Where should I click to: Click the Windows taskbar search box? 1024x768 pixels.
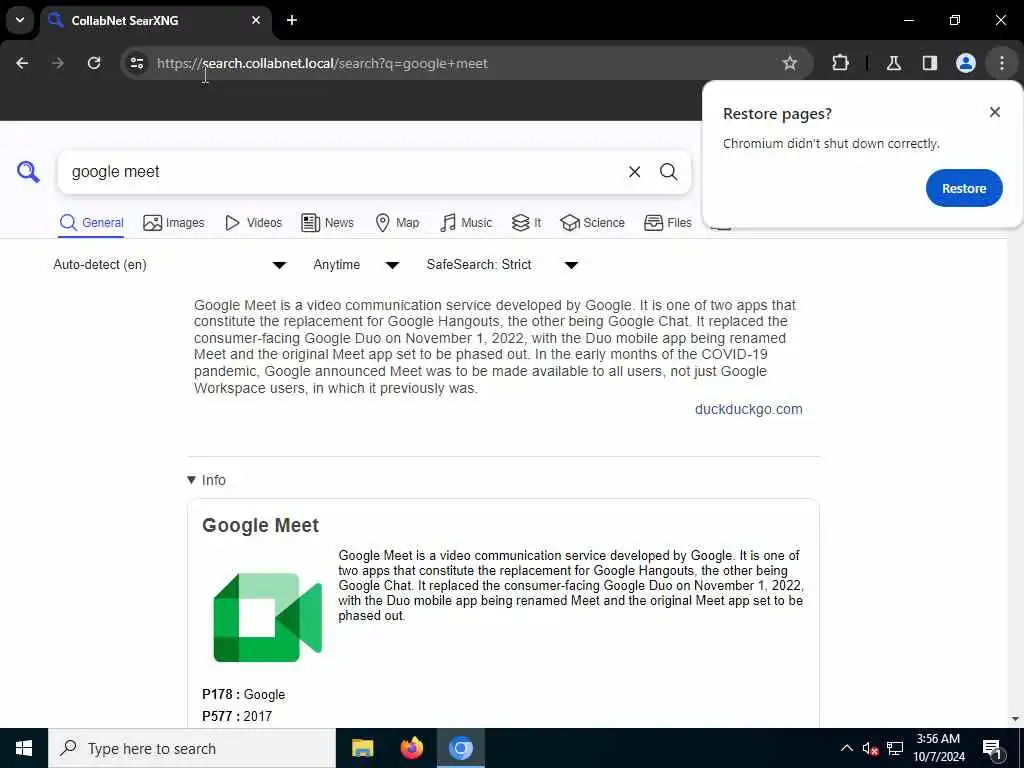click(x=192, y=748)
